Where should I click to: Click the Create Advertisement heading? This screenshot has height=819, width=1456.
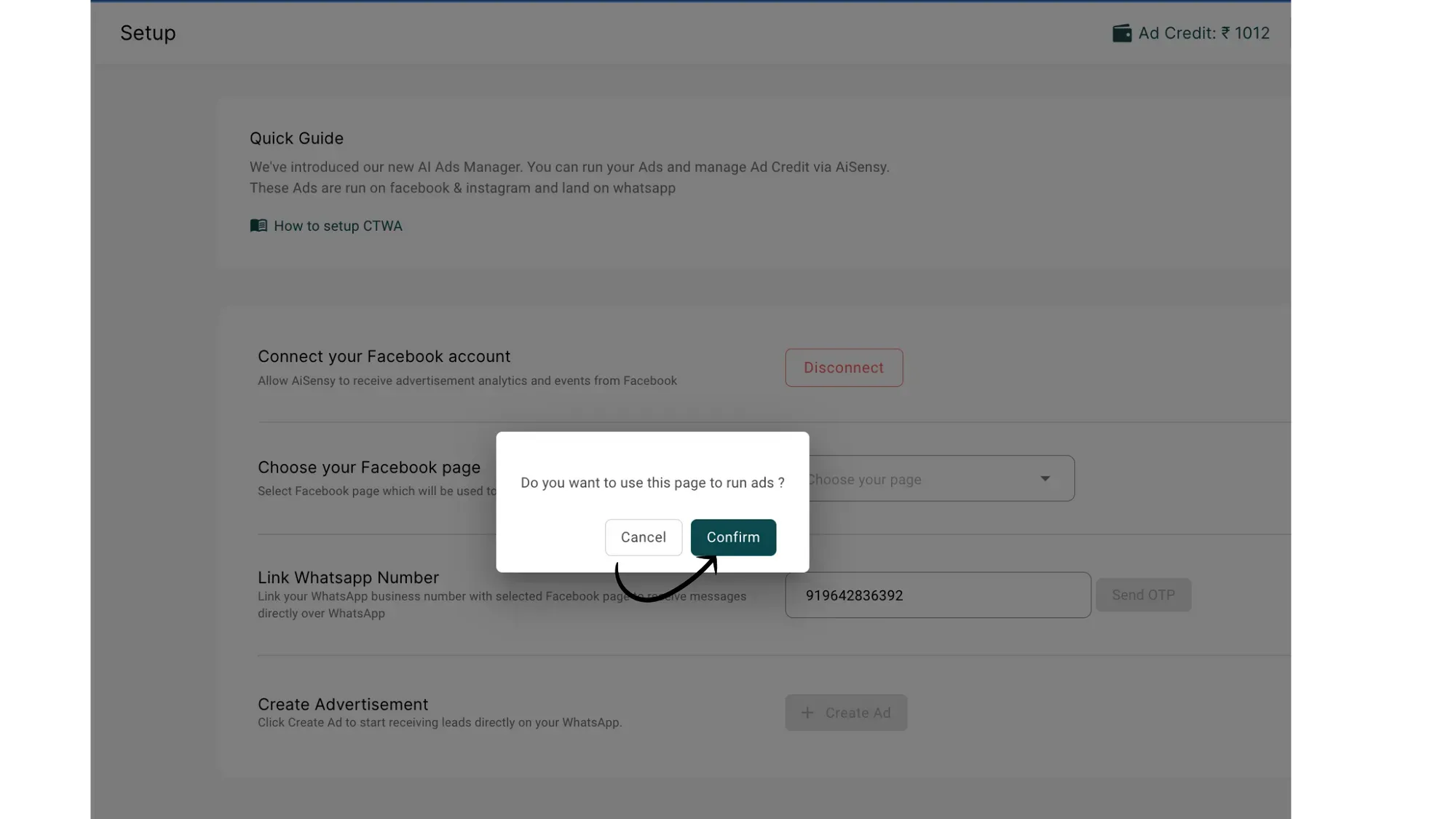point(343,704)
